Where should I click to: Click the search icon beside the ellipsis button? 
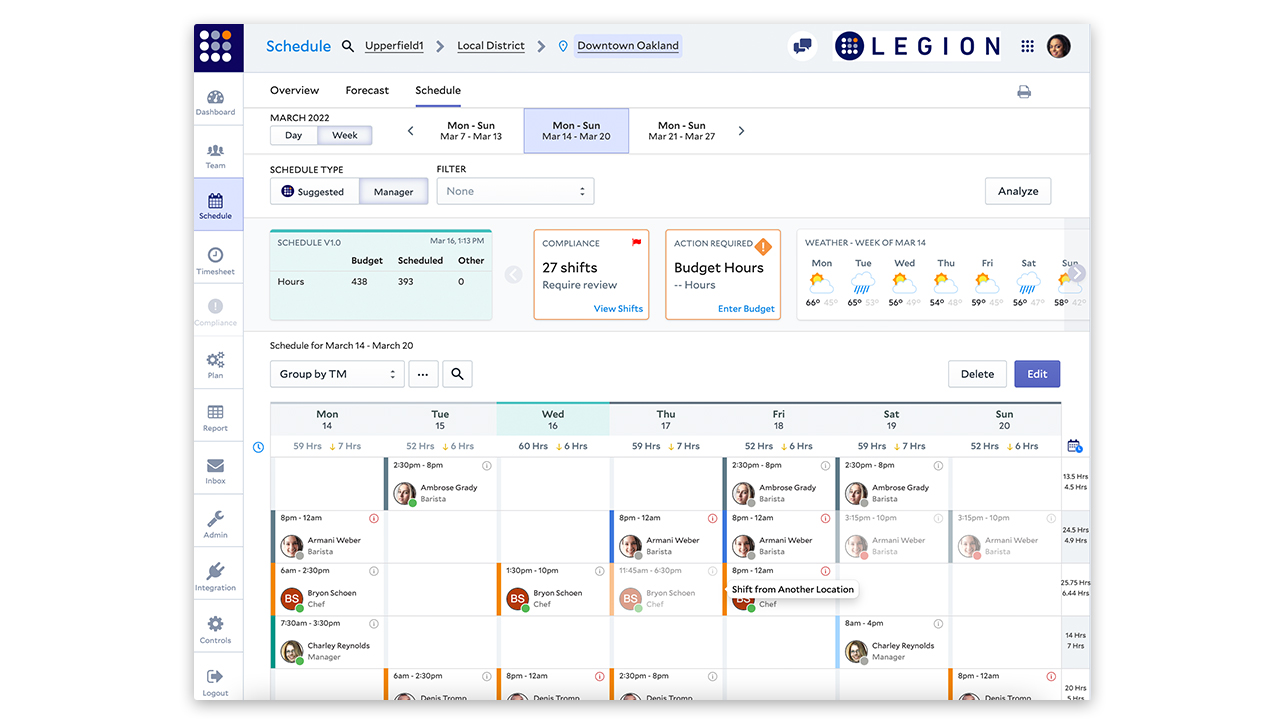457,373
